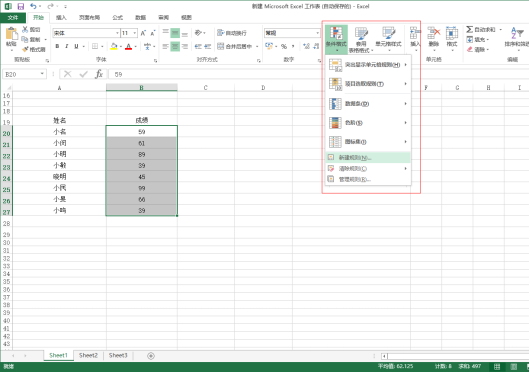The height and width of the screenshot is (373, 530).
Task: Open Highlight Cells Rules (H) submenu
Action: [368, 65]
